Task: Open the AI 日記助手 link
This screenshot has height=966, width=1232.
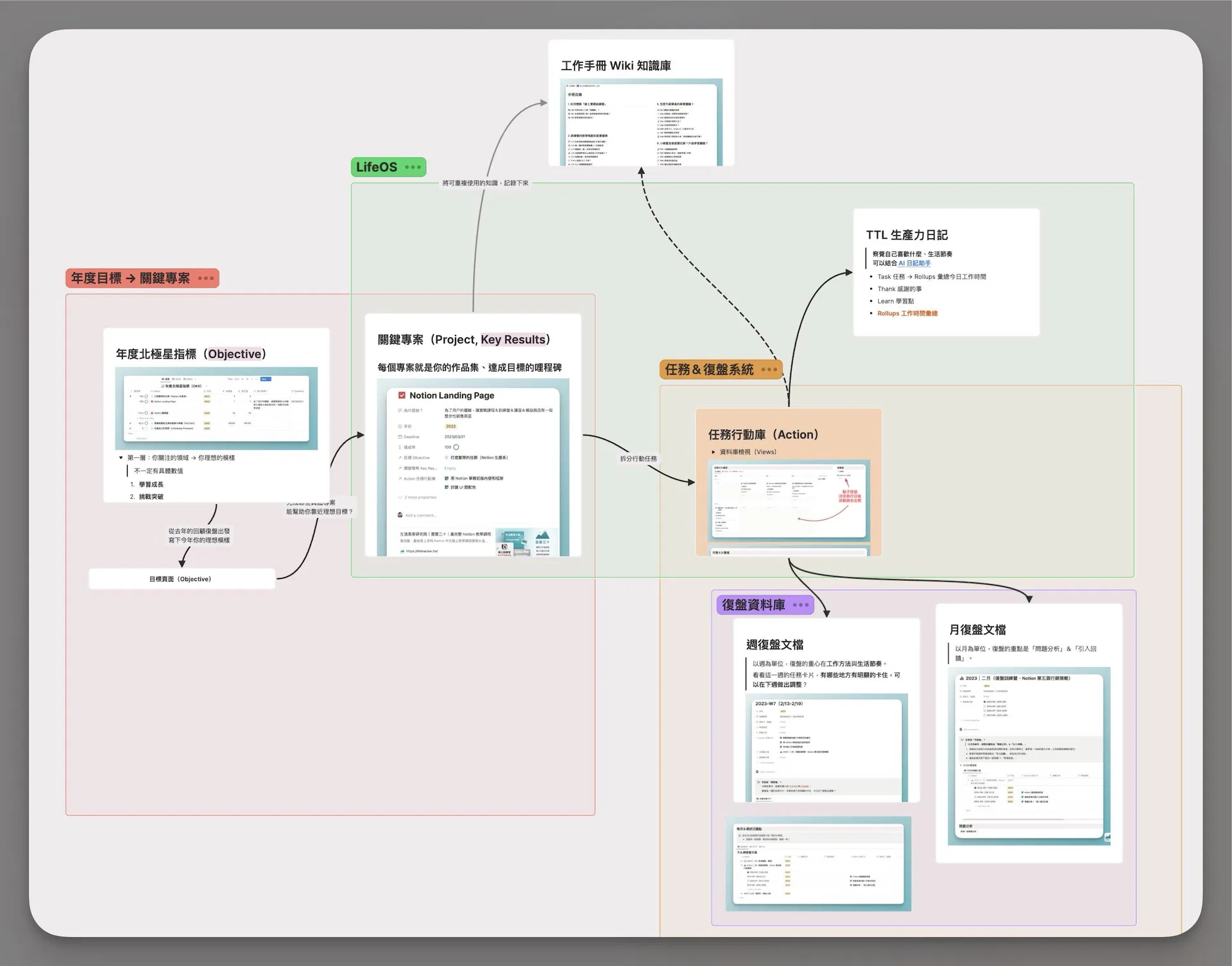Action: tap(914, 263)
